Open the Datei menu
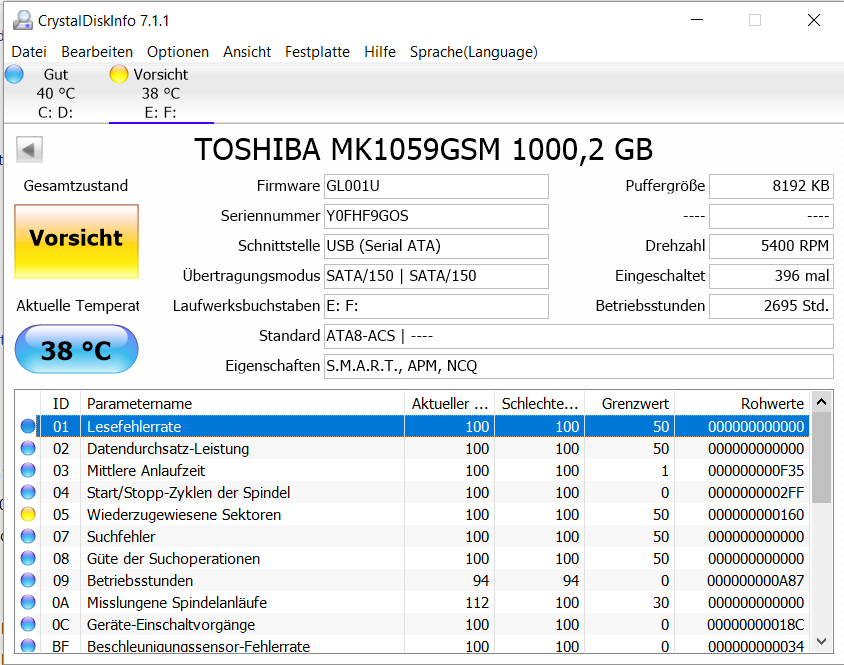This screenshot has height=665, width=844. pos(29,52)
